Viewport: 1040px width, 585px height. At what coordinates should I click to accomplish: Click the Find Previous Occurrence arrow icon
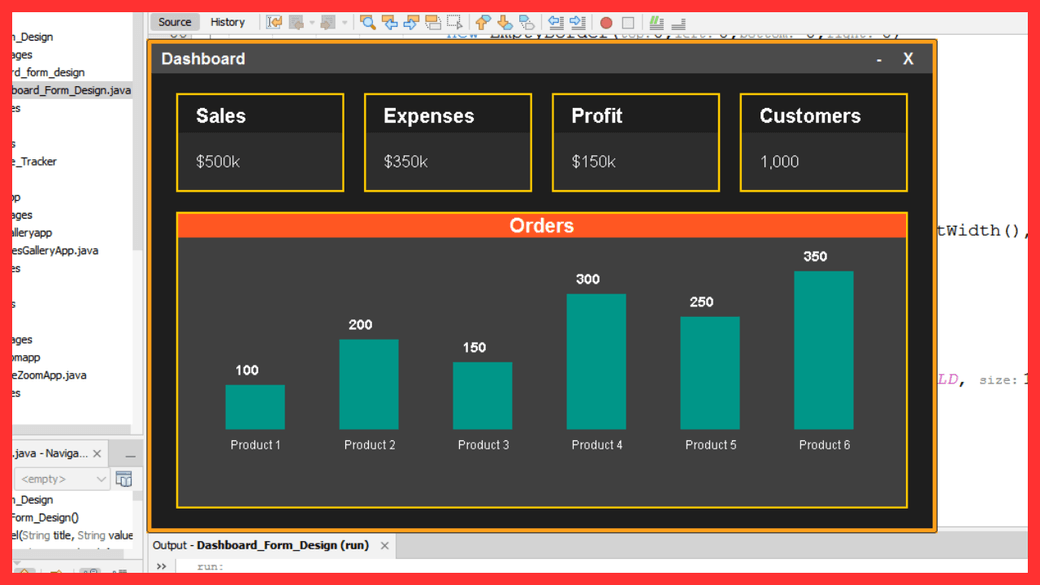[x=389, y=21]
